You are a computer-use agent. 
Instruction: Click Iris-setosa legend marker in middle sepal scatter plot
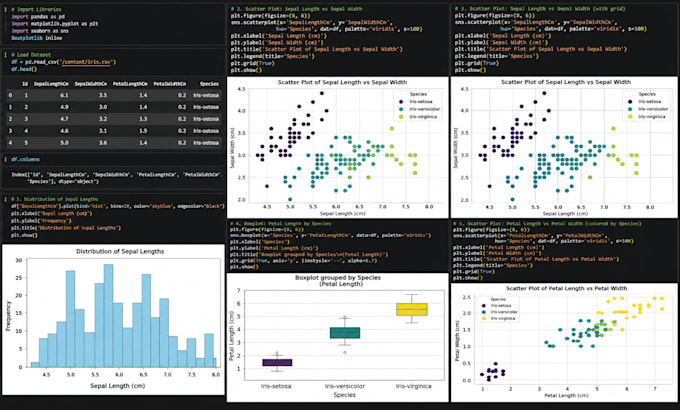[x=401, y=102]
